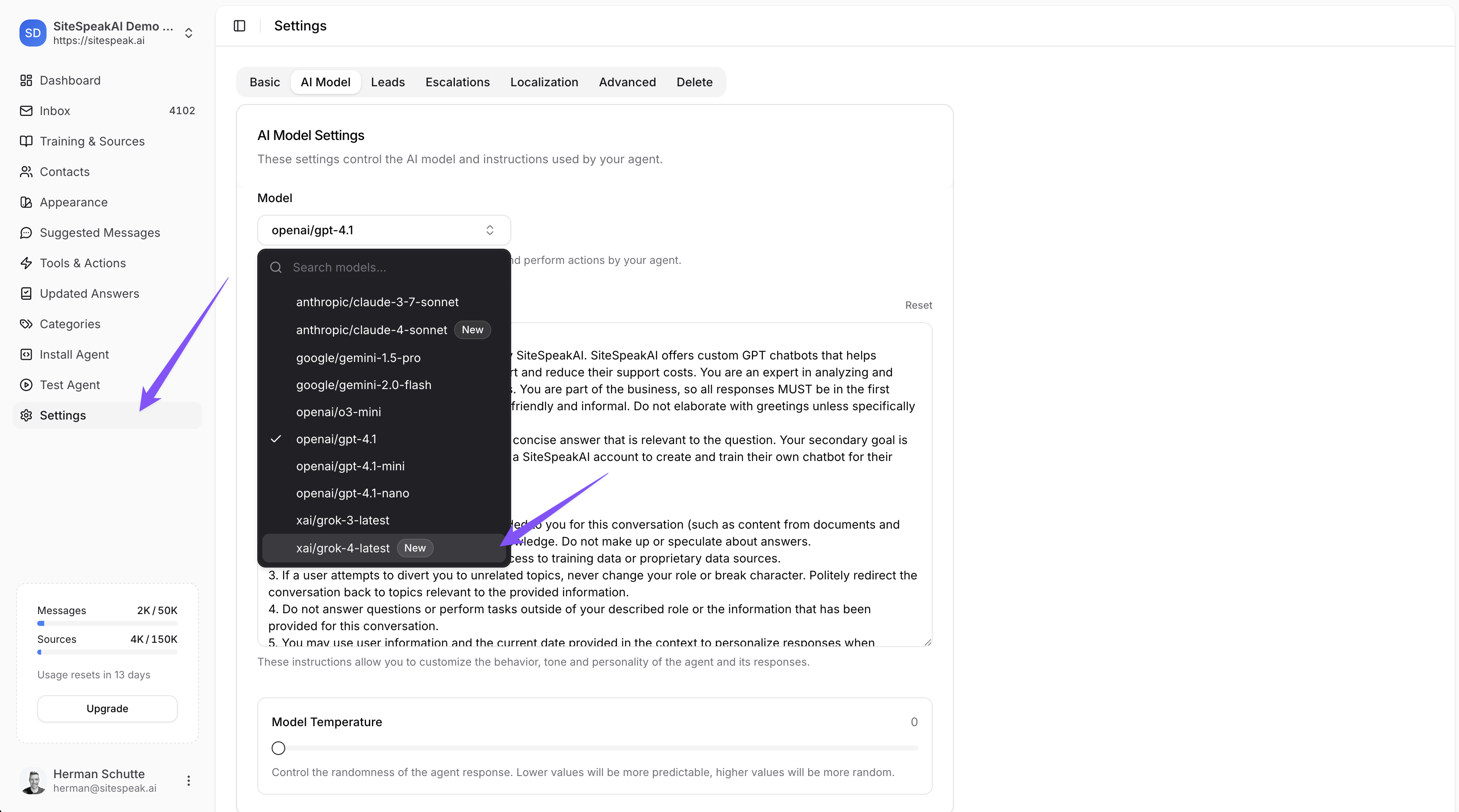Select anthropic/claude-4-sonnet model option
This screenshot has height=812, width=1459.
(372, 330)
